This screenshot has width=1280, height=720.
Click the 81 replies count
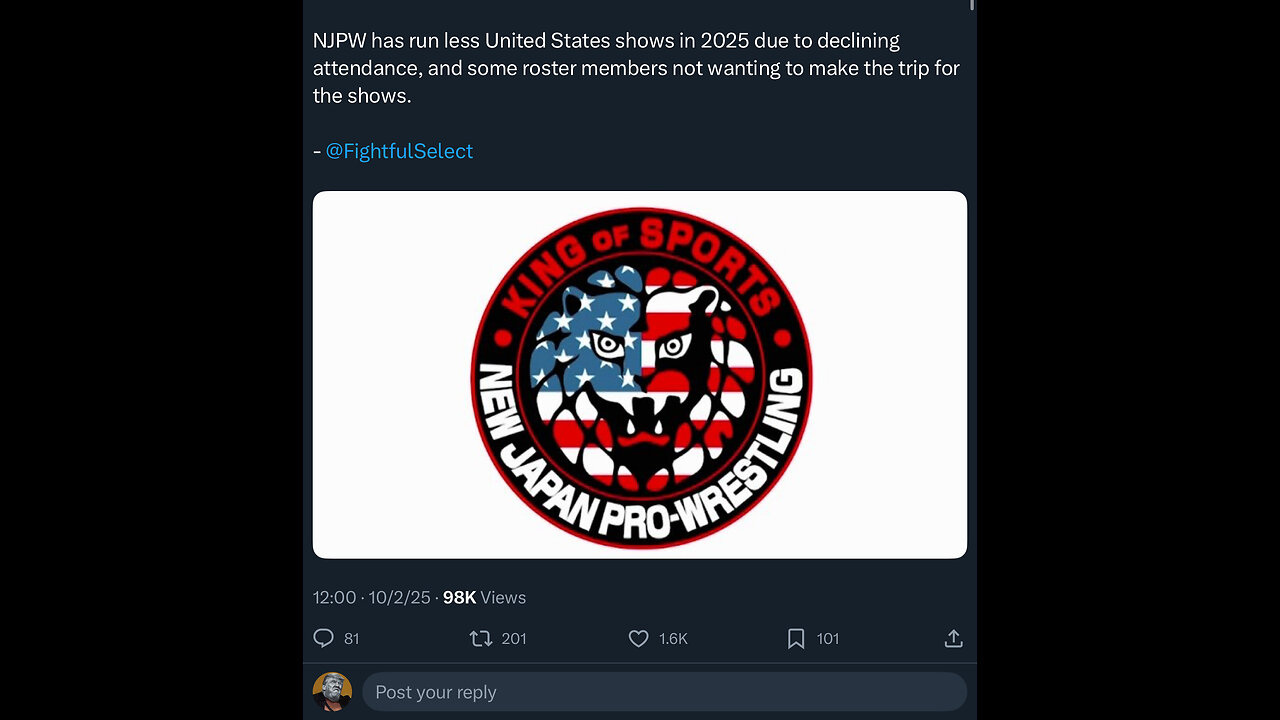pos(351,639)
